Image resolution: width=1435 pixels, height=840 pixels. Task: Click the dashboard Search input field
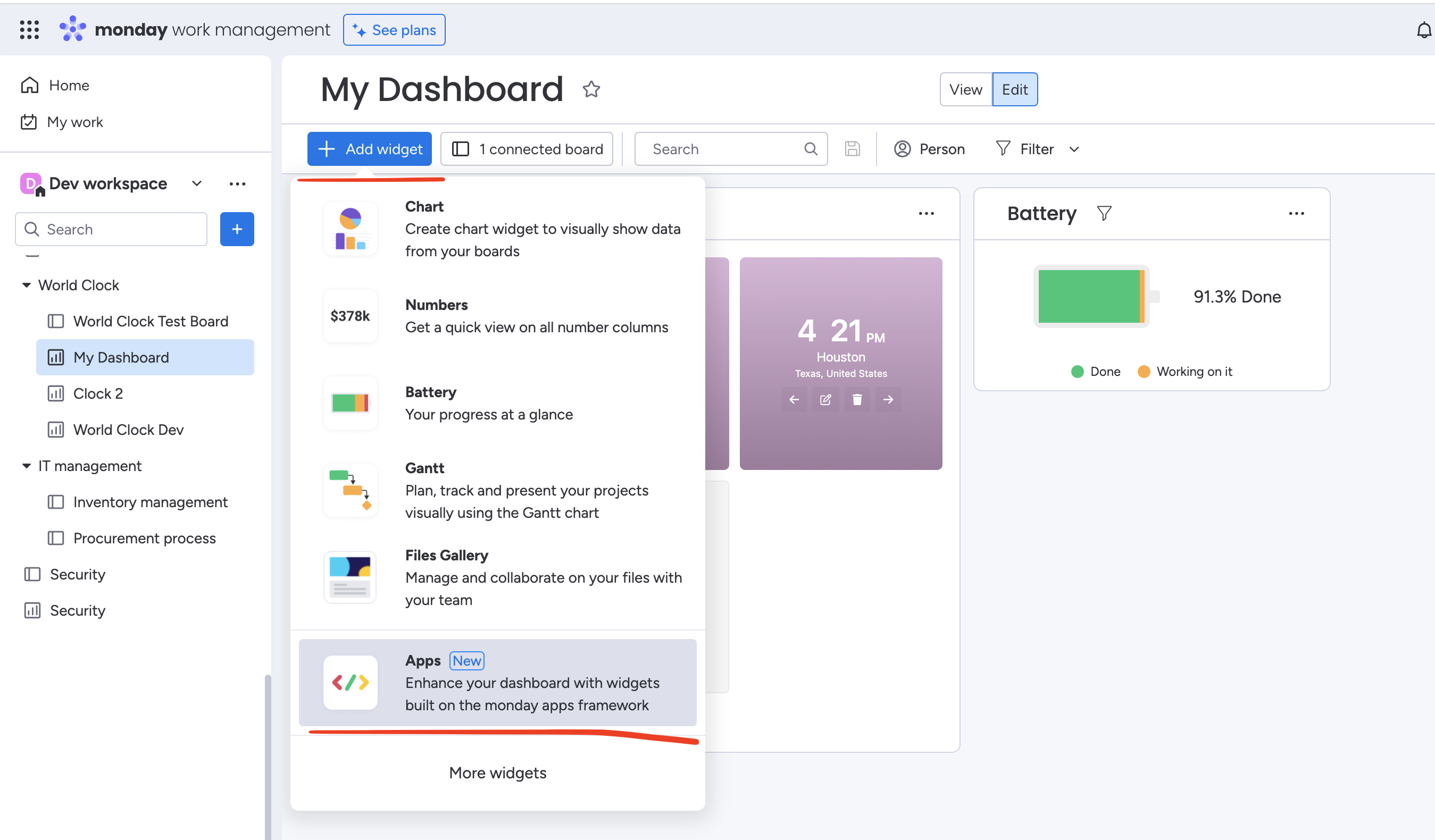click(731, 149)
